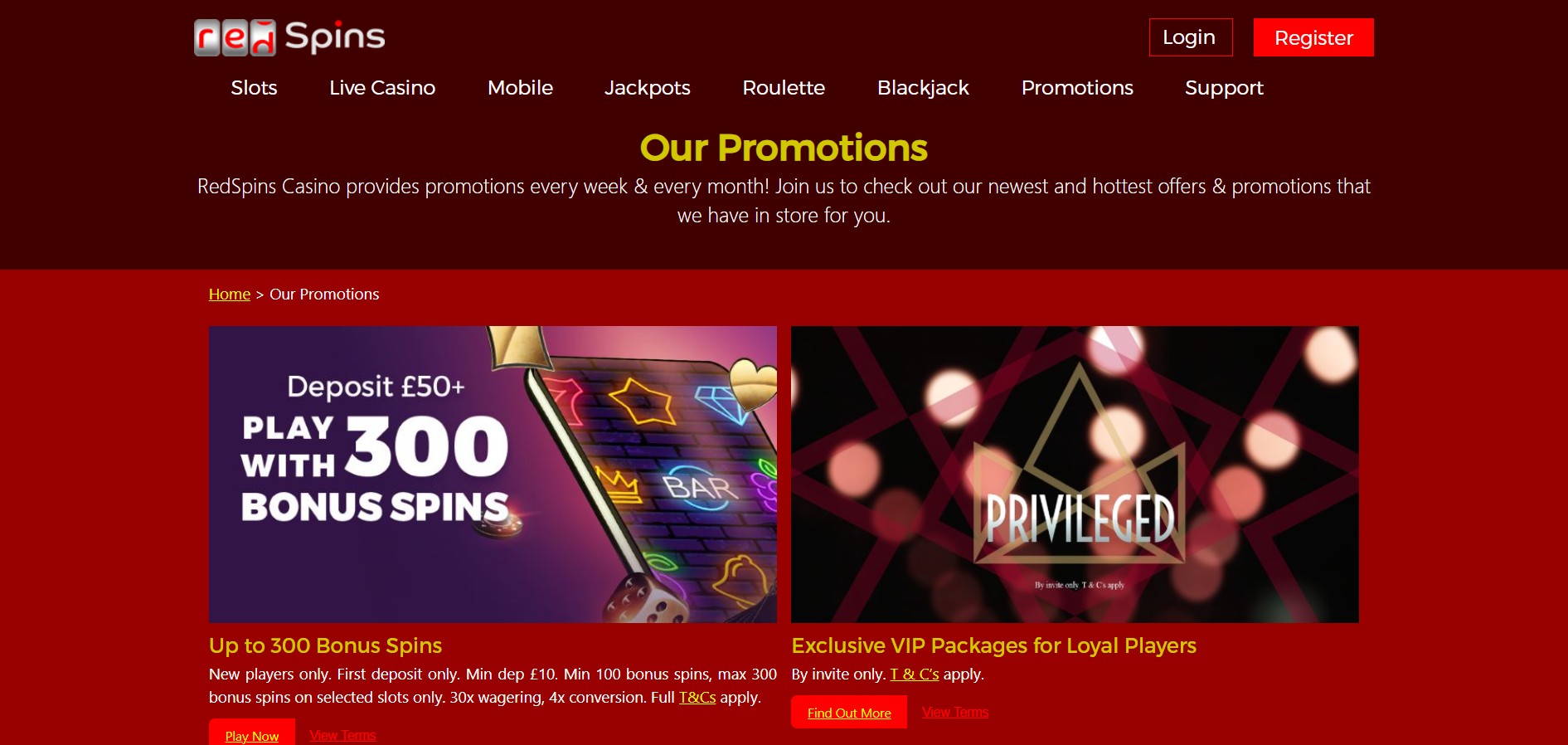This screenshot has height=745, width=1568.
Task: Open the 300 Bonus Spins banner image
Action: (493, 475)
